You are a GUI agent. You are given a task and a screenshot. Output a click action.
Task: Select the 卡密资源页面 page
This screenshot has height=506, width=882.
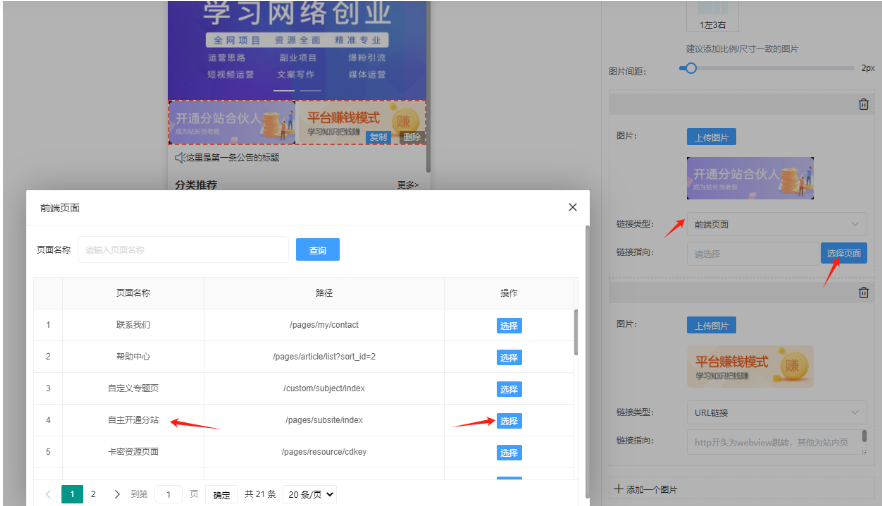(x=509, y=453)
